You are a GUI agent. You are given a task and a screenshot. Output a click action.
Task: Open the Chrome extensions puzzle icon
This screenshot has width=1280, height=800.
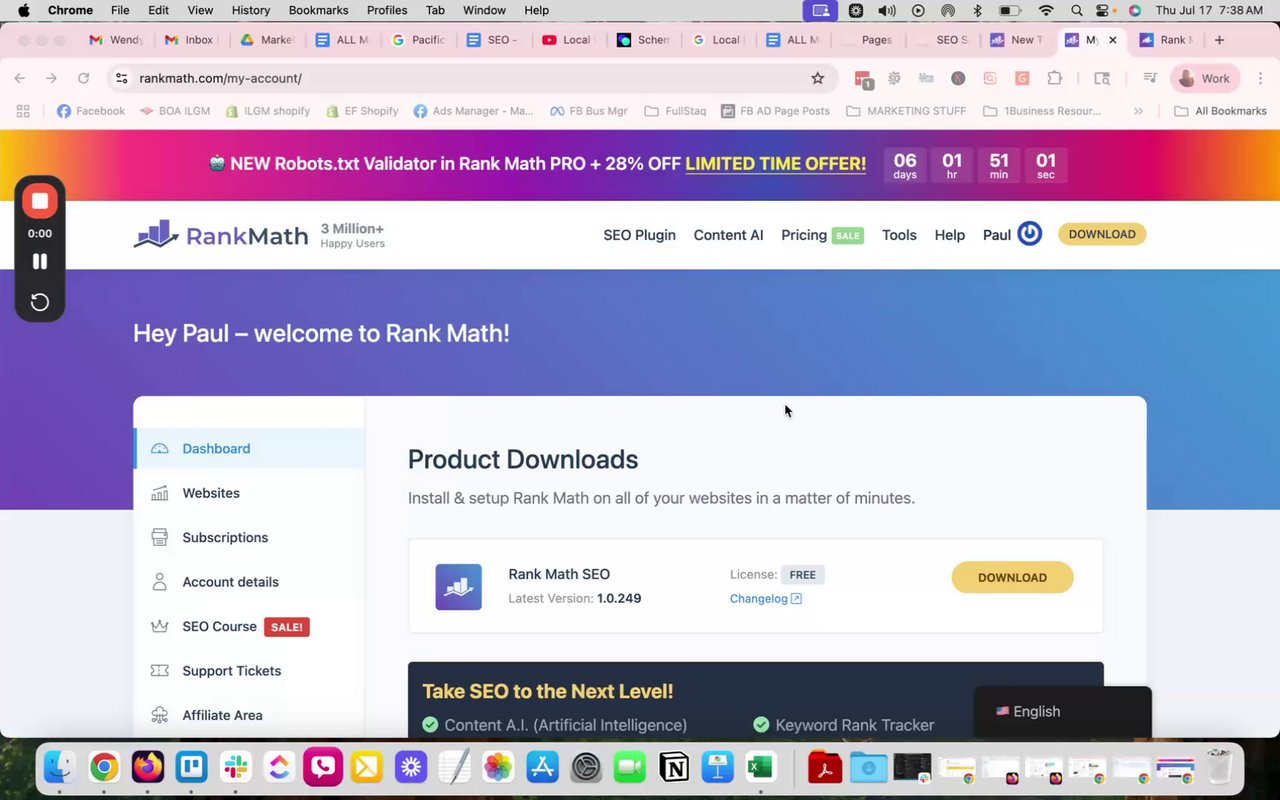click(1054, 78)
